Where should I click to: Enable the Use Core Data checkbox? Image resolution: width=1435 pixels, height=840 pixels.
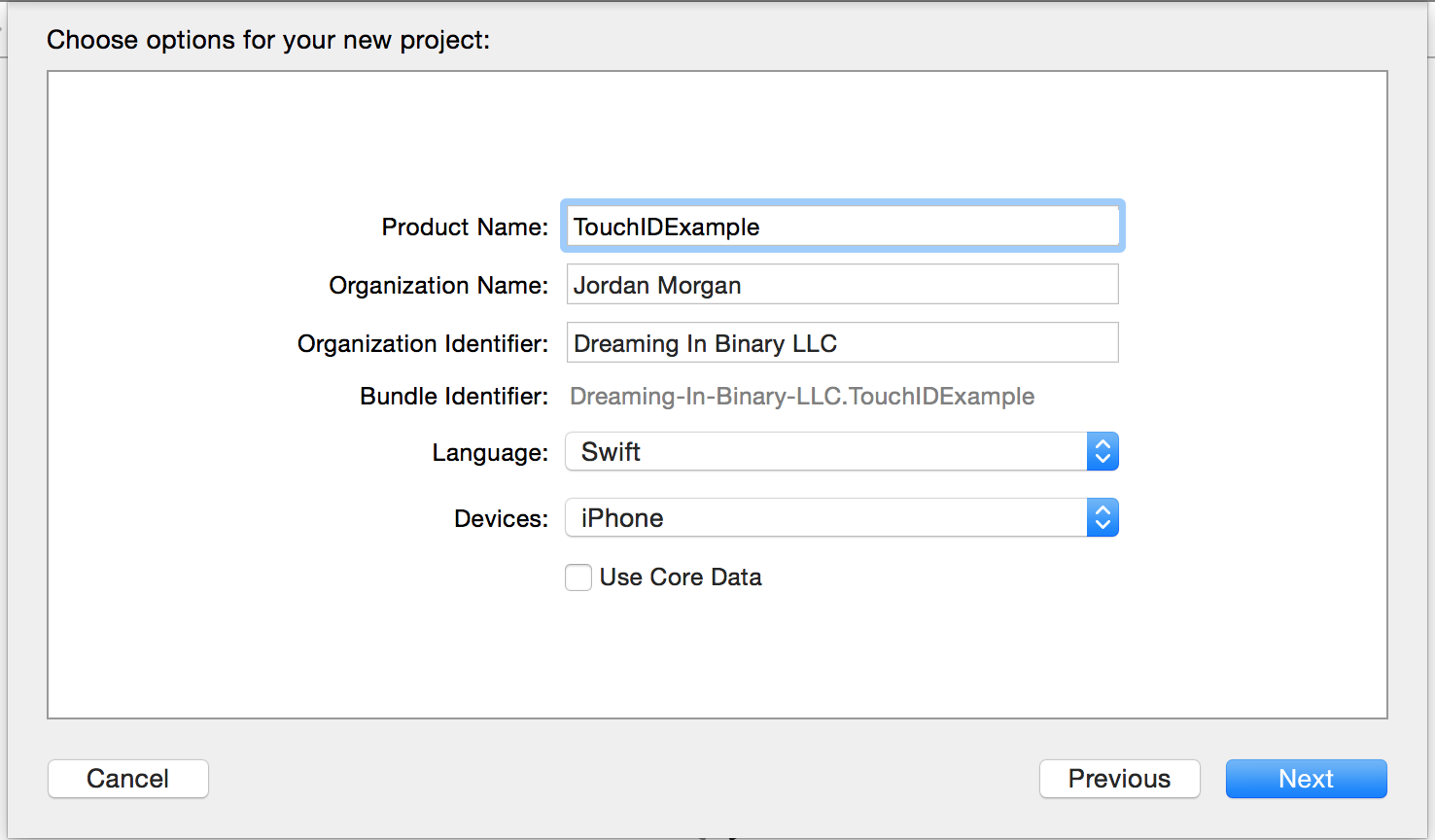click(577, 577)
